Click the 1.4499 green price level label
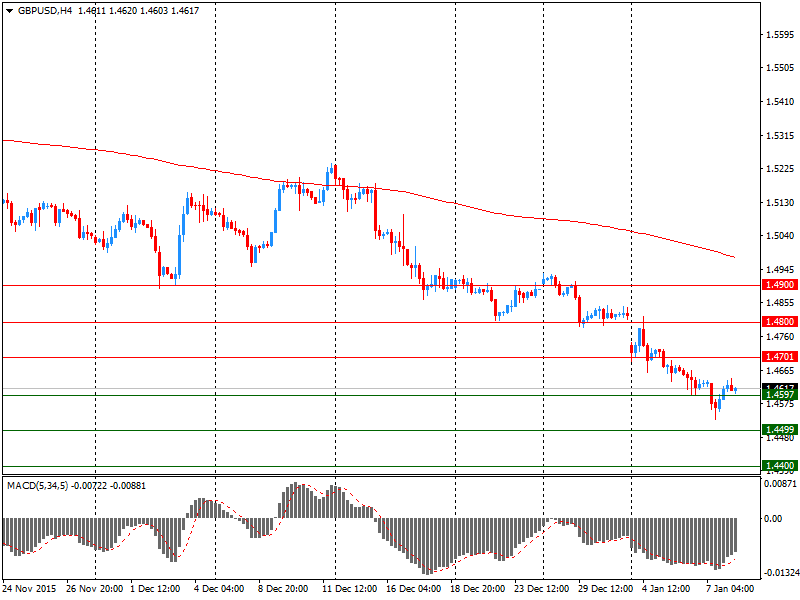800x600 pixels. coord(780,430)
